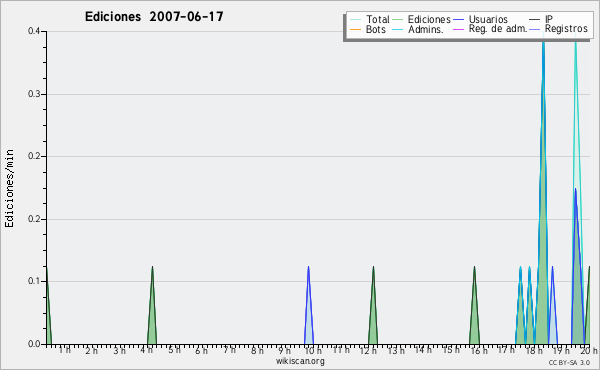Click the 2 h tick label
Image resolution: width=600 pixels, height=370 pixels.
click(x=91, y=350)
